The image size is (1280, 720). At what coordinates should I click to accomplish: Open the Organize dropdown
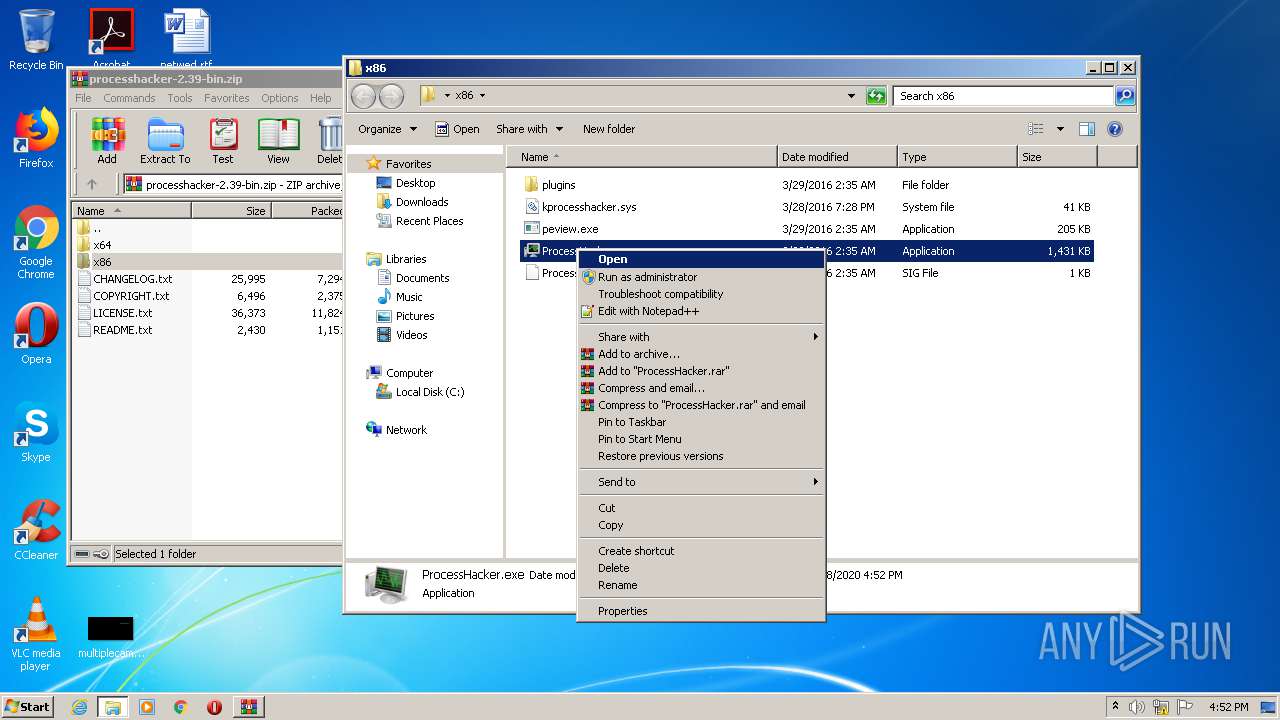click(x=387, y=129)
